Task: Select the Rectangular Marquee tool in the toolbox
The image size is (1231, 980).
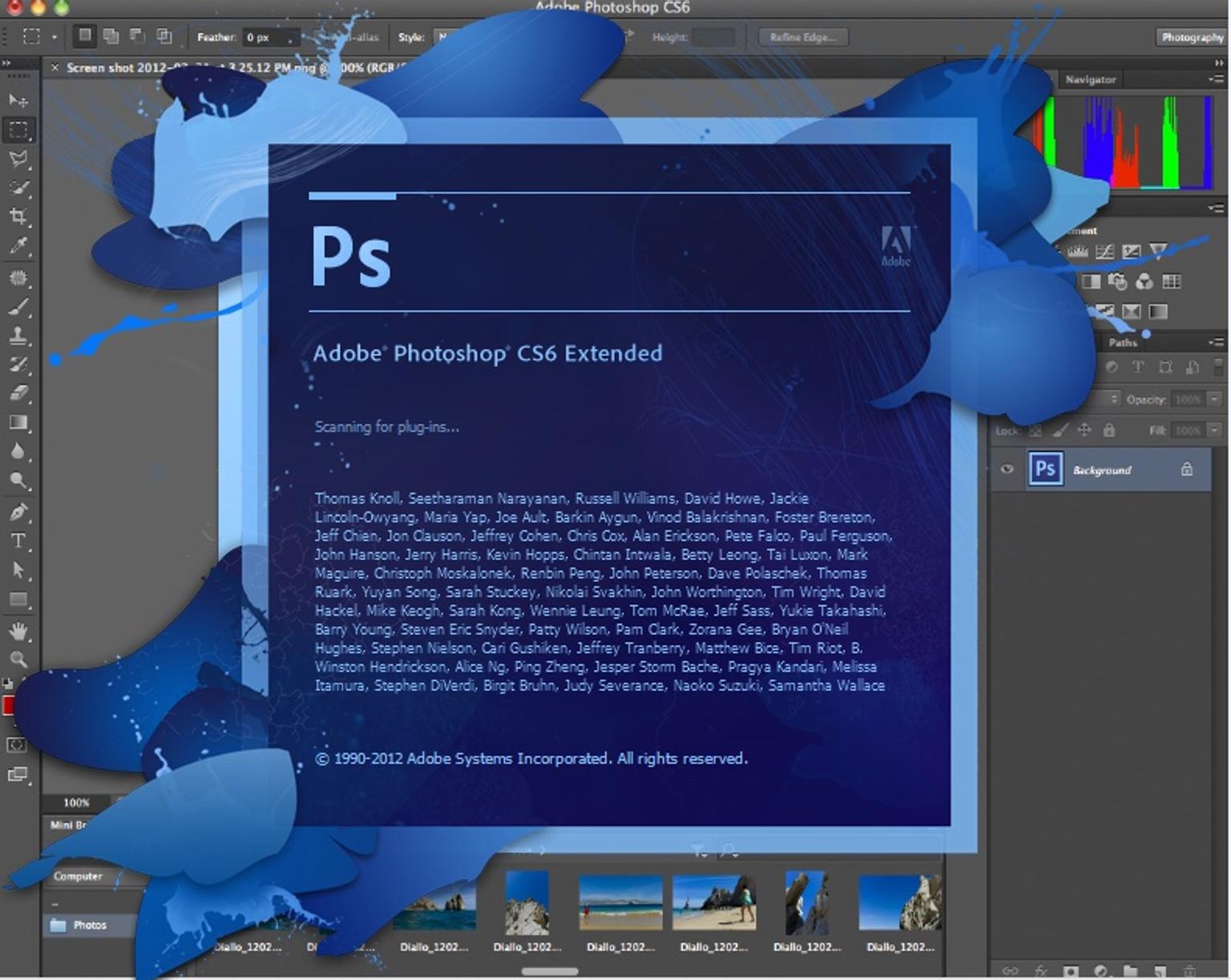Action: [18, 129]
